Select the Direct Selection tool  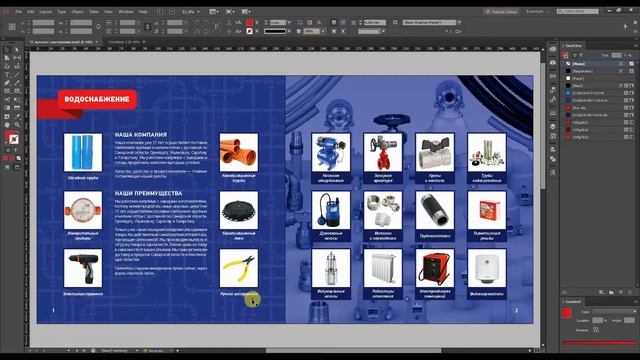click(17, 50)
